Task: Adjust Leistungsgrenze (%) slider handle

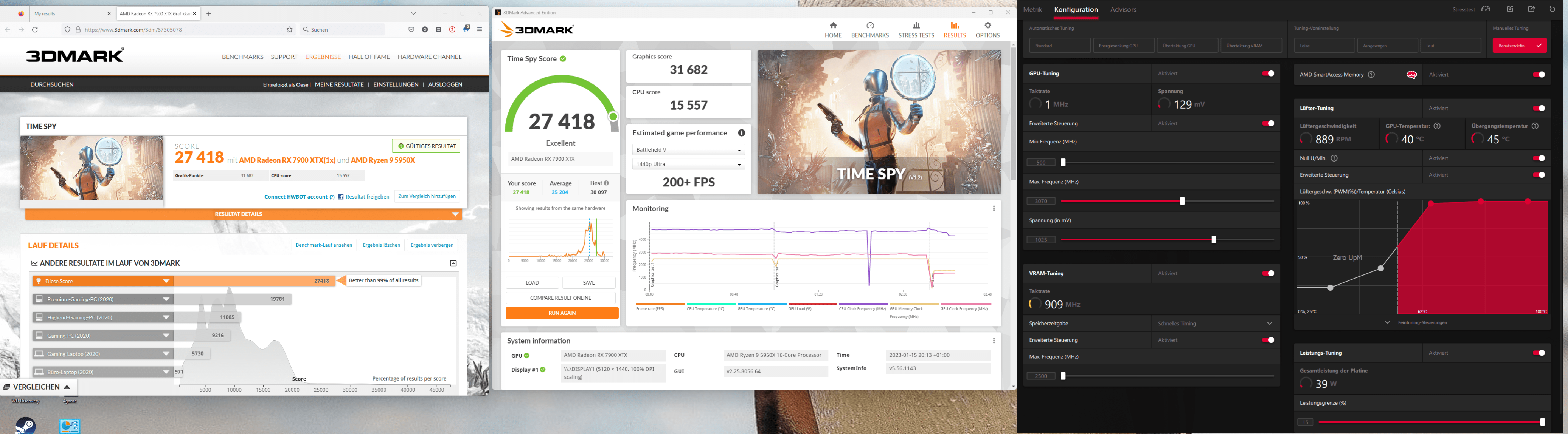Action: 1542,422
